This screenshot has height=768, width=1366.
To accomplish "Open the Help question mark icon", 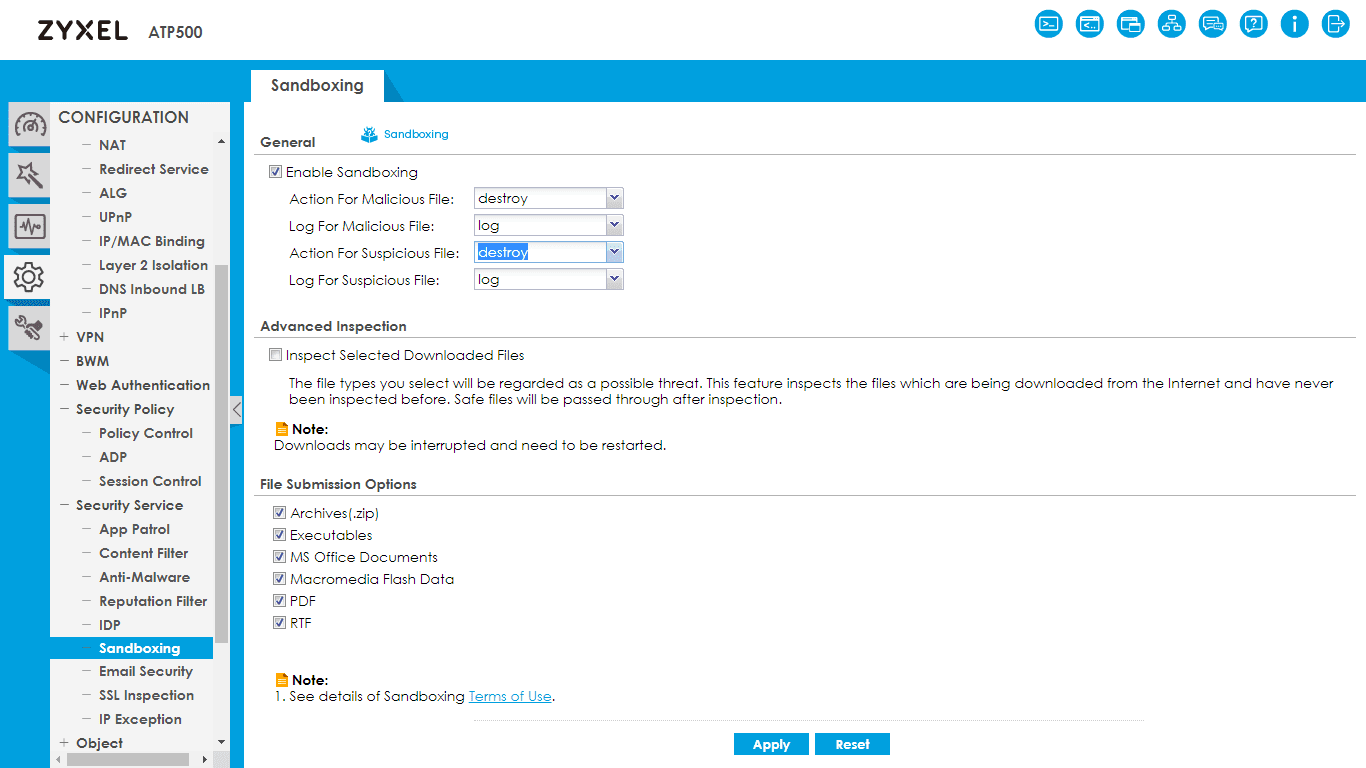I will [1253, 24].
